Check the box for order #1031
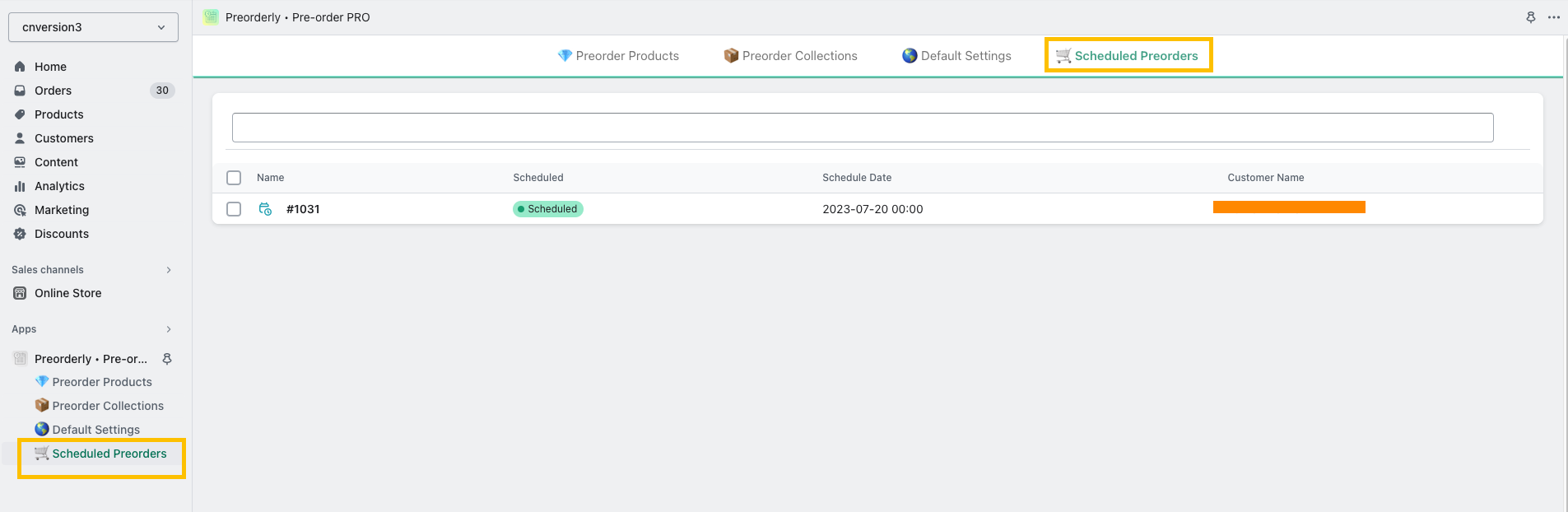This screenshot has width=1568, height=512. tap(234, 209)
